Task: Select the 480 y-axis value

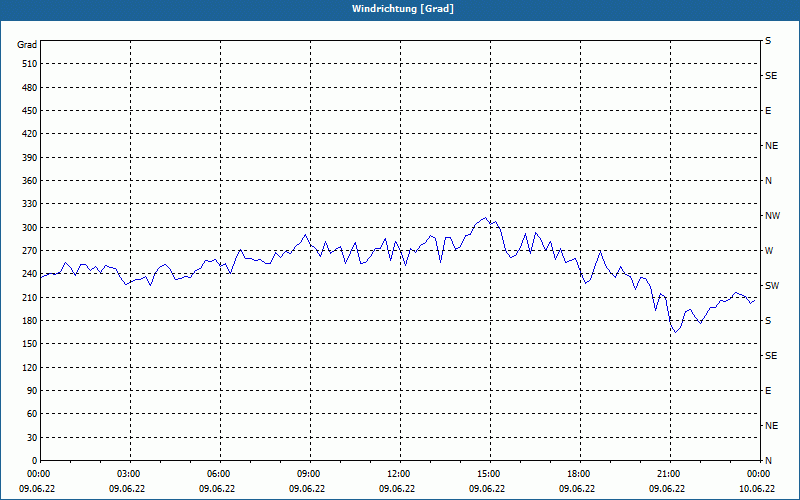Action: click(30, 88)
